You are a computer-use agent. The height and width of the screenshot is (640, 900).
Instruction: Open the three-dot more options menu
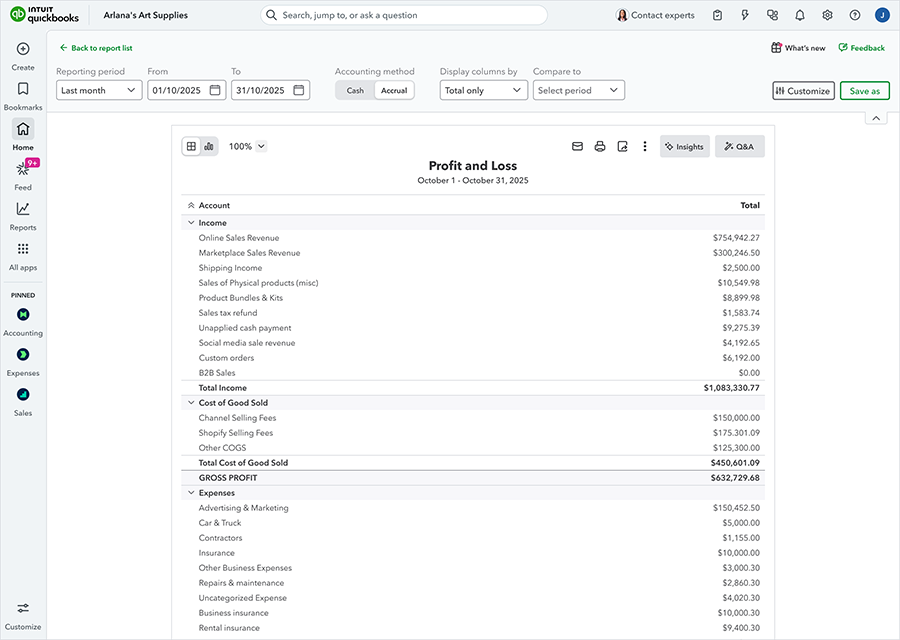645,146
